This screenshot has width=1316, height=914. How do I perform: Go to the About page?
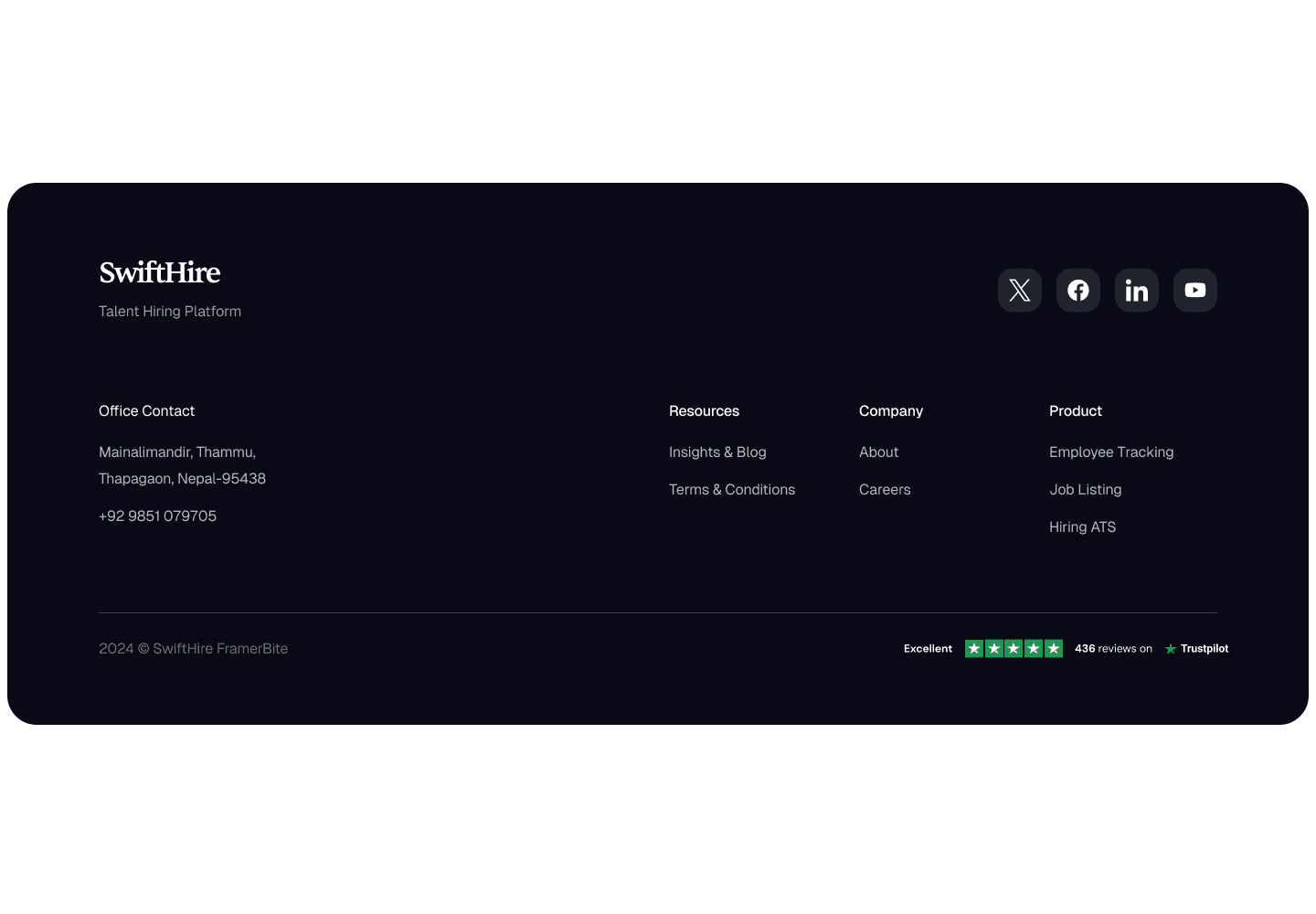pos(879,452)
